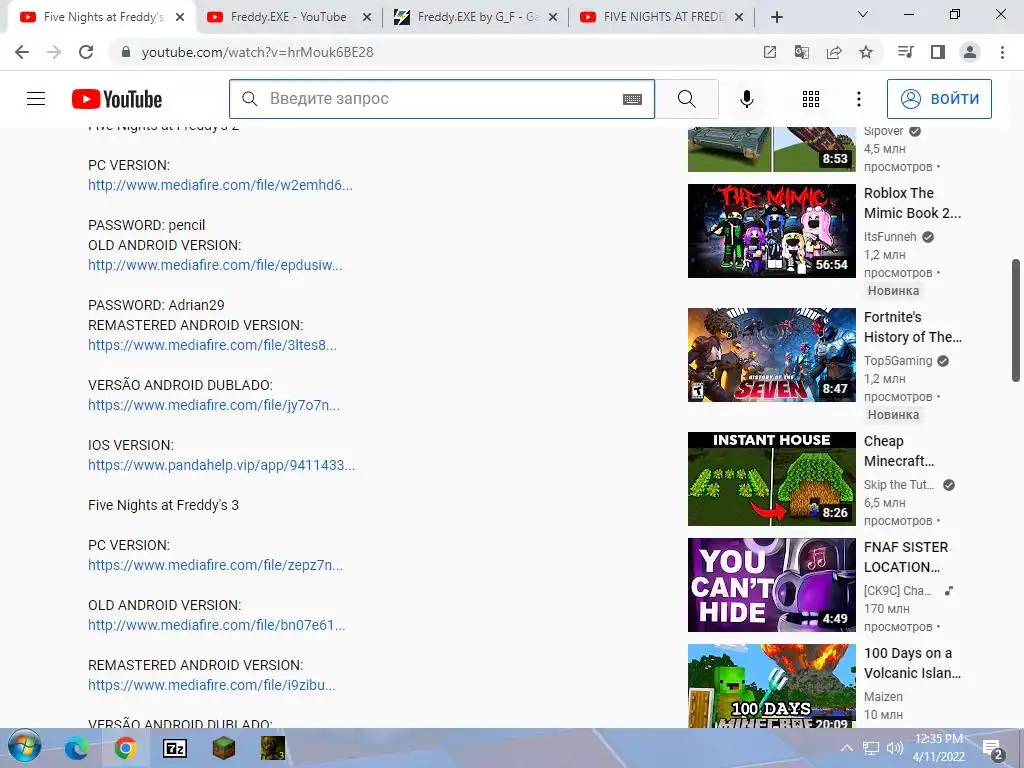Screen dimensions: 1024x768
Task: Open Roblox The Mimic Book 2 thumbnail
Action: point(771,231)
